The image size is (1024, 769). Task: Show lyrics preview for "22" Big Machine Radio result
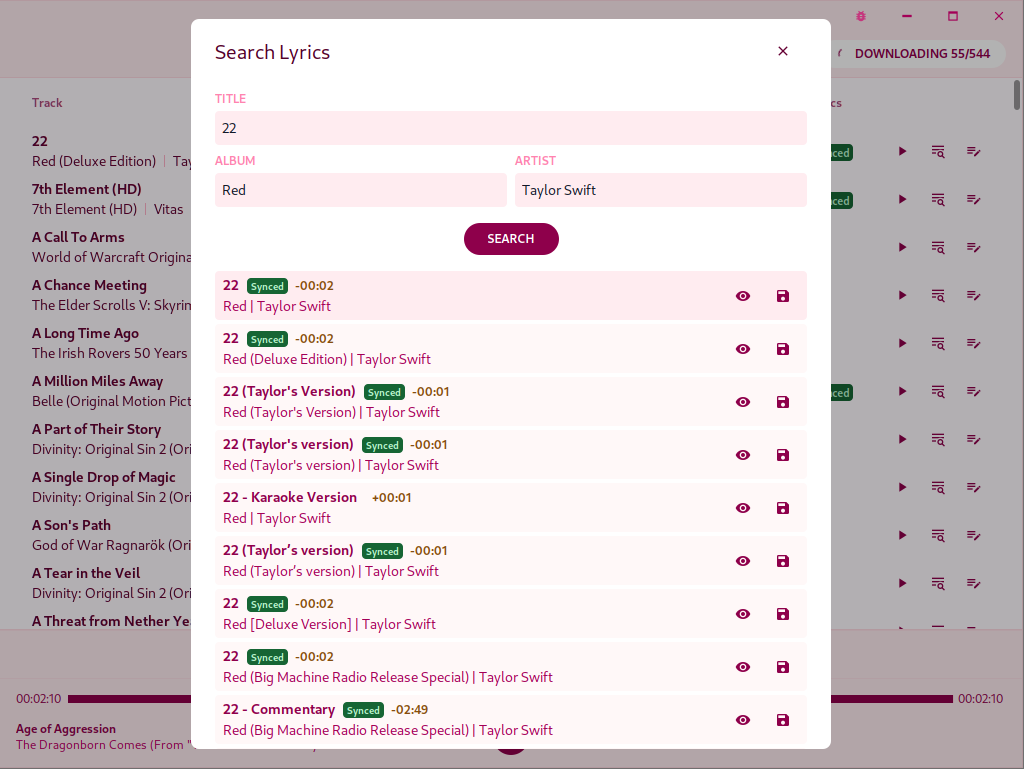click(x=743, y=666)
